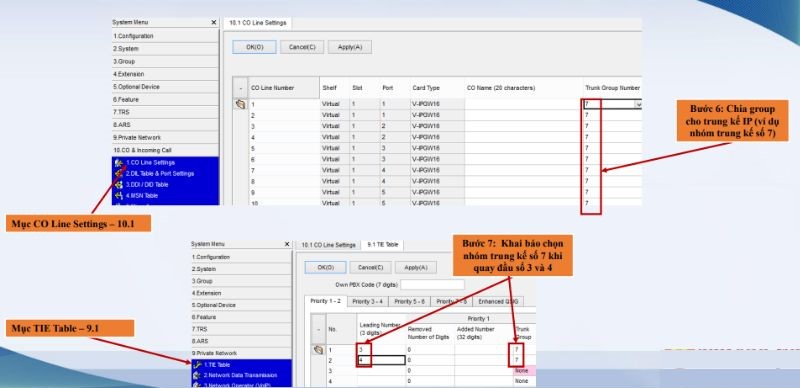This screenshot has width=800, height=388.
Task: Expand Trunk Group Number dropdown for line 1
Action: pos(638,104)
